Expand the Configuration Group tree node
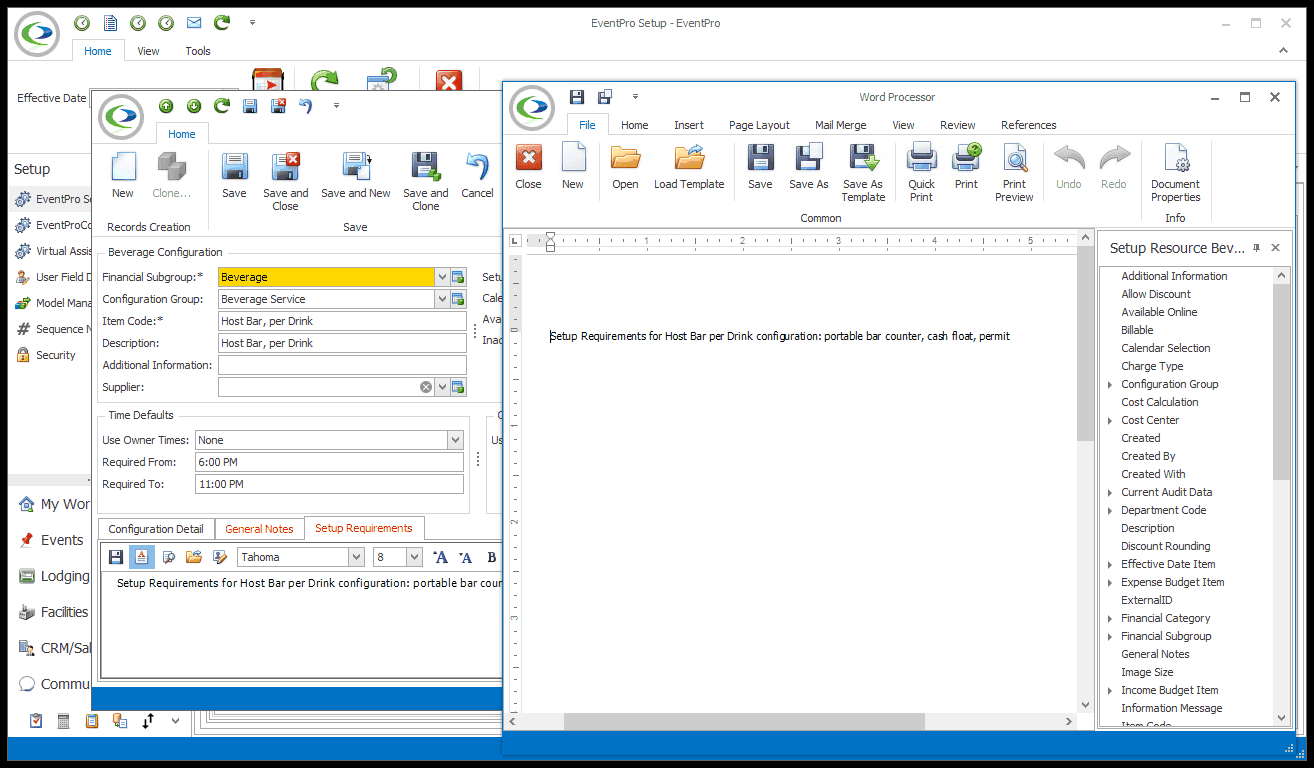The width and height of the screenshot is (1314, 768). (x=1110, y=384)
